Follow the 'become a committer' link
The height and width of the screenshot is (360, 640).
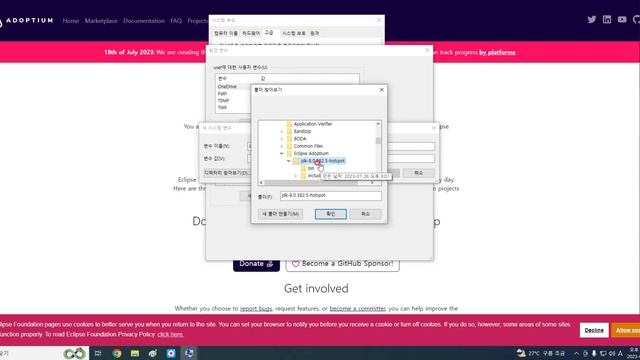click(x=358, y=309)
